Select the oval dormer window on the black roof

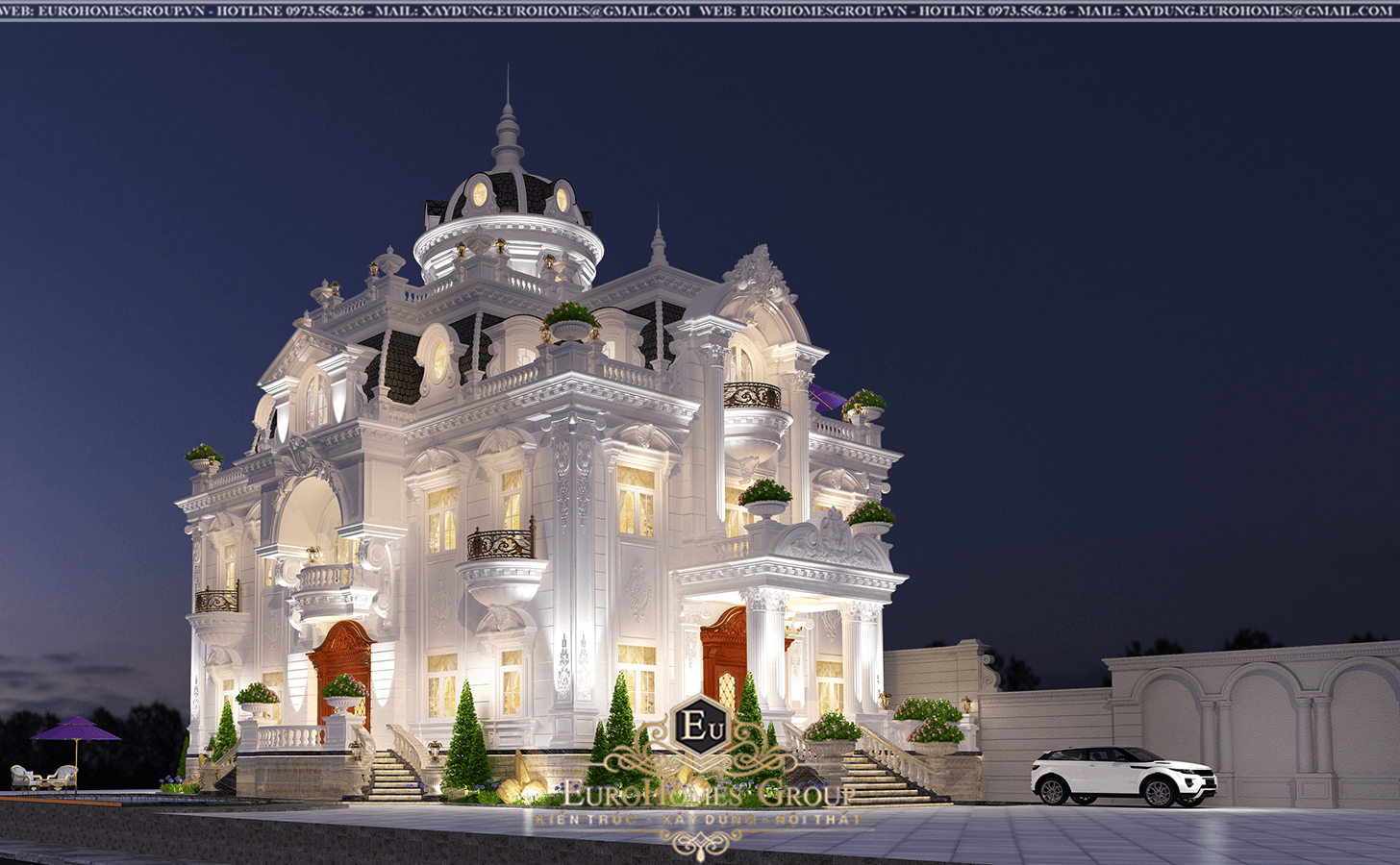tap(440, 359)
